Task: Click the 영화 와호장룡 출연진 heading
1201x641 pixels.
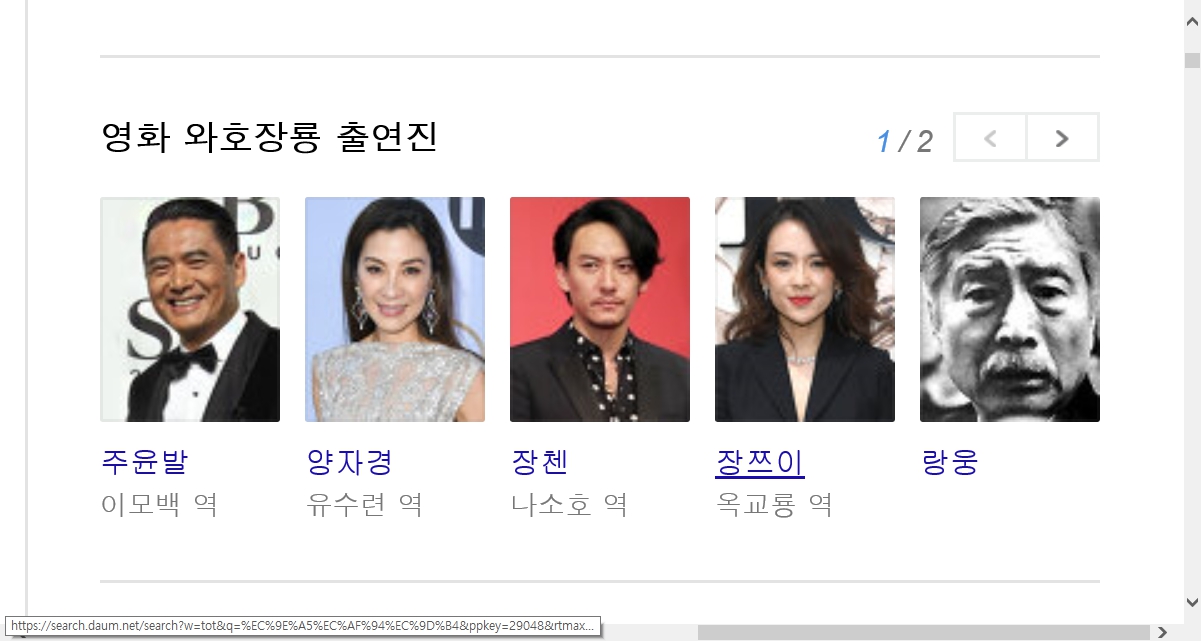Action: point(270,137)
